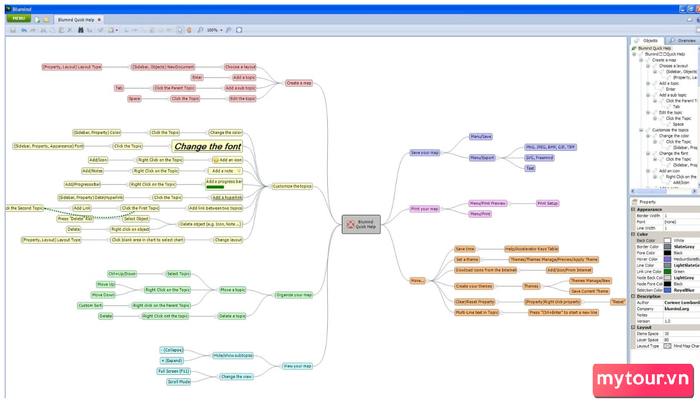Viewport: 700px width, 405px height.
Task: Click the Redo arrow icon
Action: tap(33, 30)
